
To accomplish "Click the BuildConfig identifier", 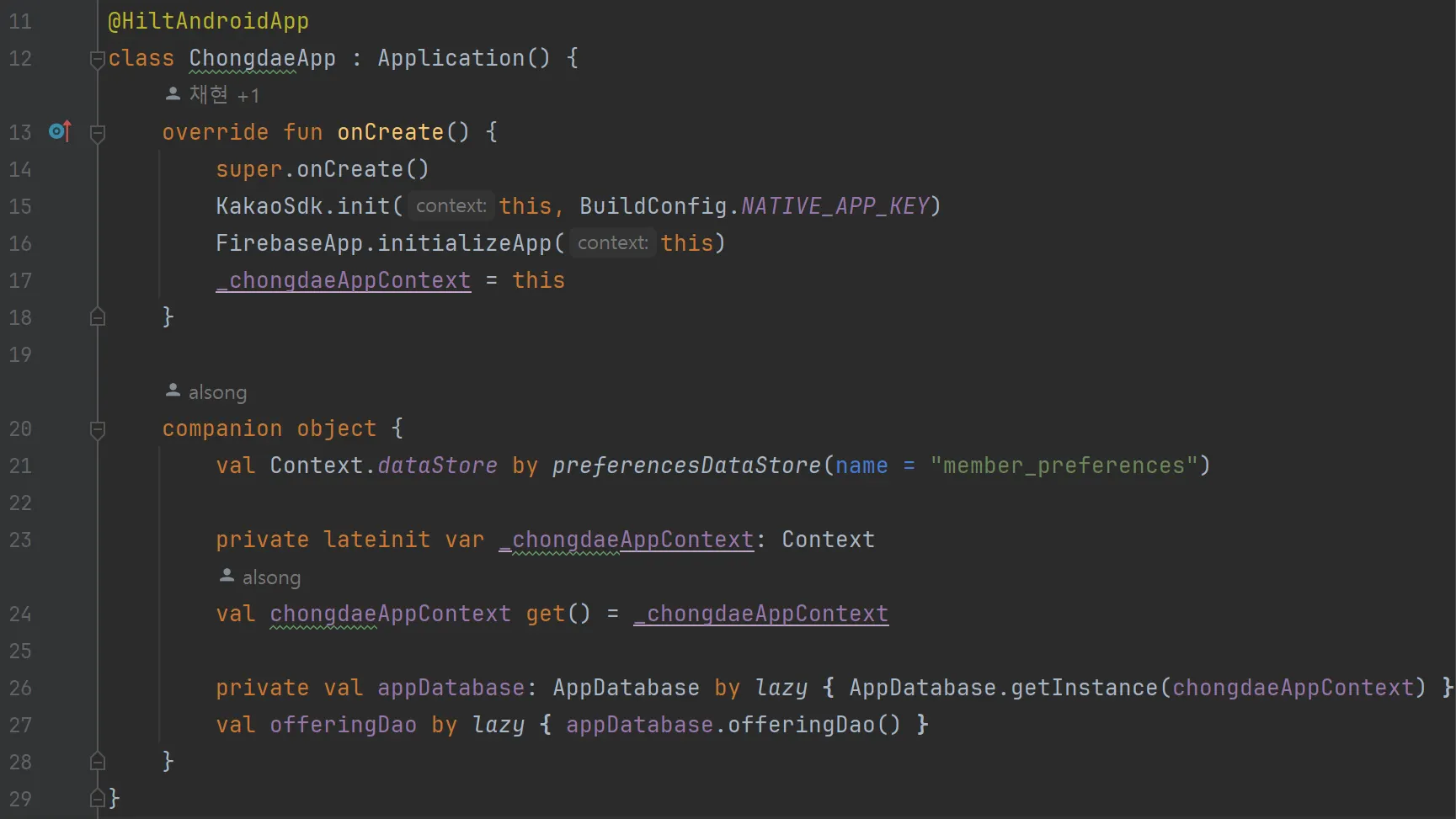I will click(x=653, y=206).
